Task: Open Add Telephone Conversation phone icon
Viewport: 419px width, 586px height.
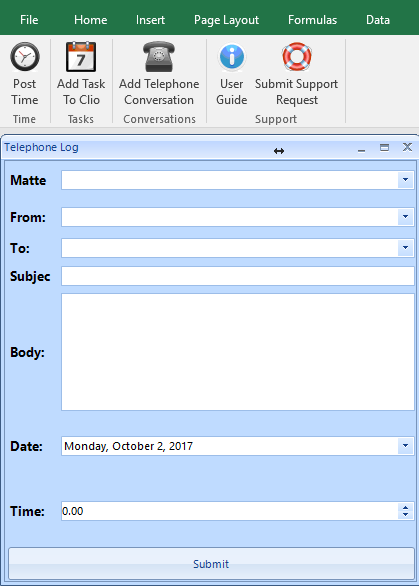Action: [x=159, y=57]
